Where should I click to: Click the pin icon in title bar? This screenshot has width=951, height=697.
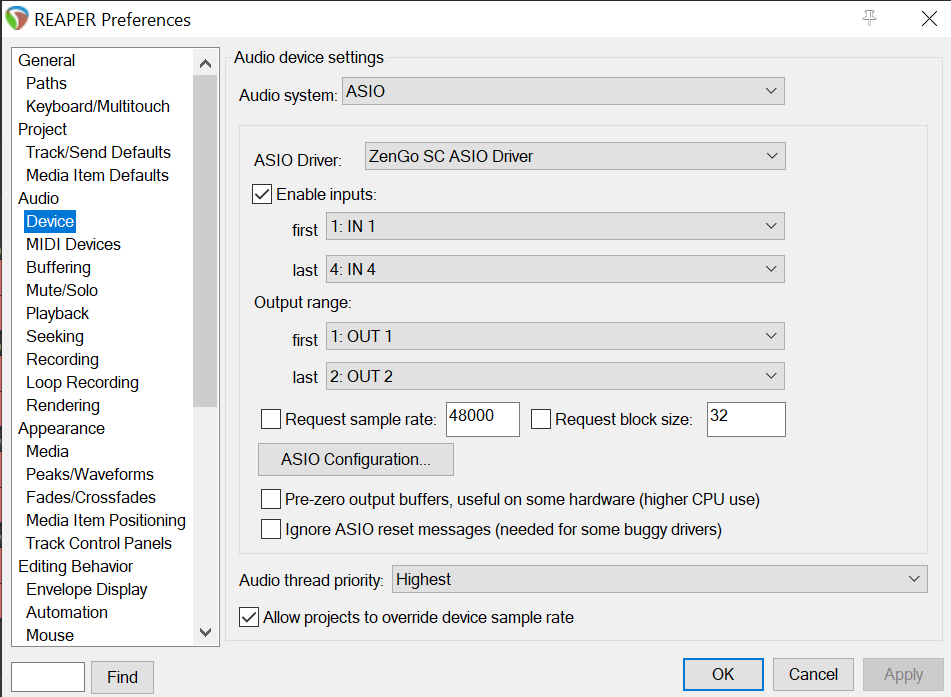(869, 18)
